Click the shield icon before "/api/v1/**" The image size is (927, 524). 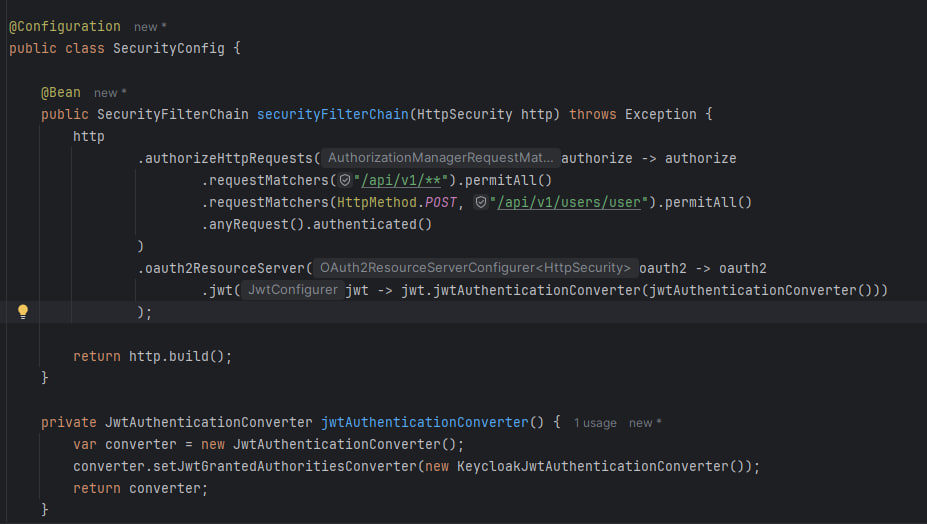345,180
